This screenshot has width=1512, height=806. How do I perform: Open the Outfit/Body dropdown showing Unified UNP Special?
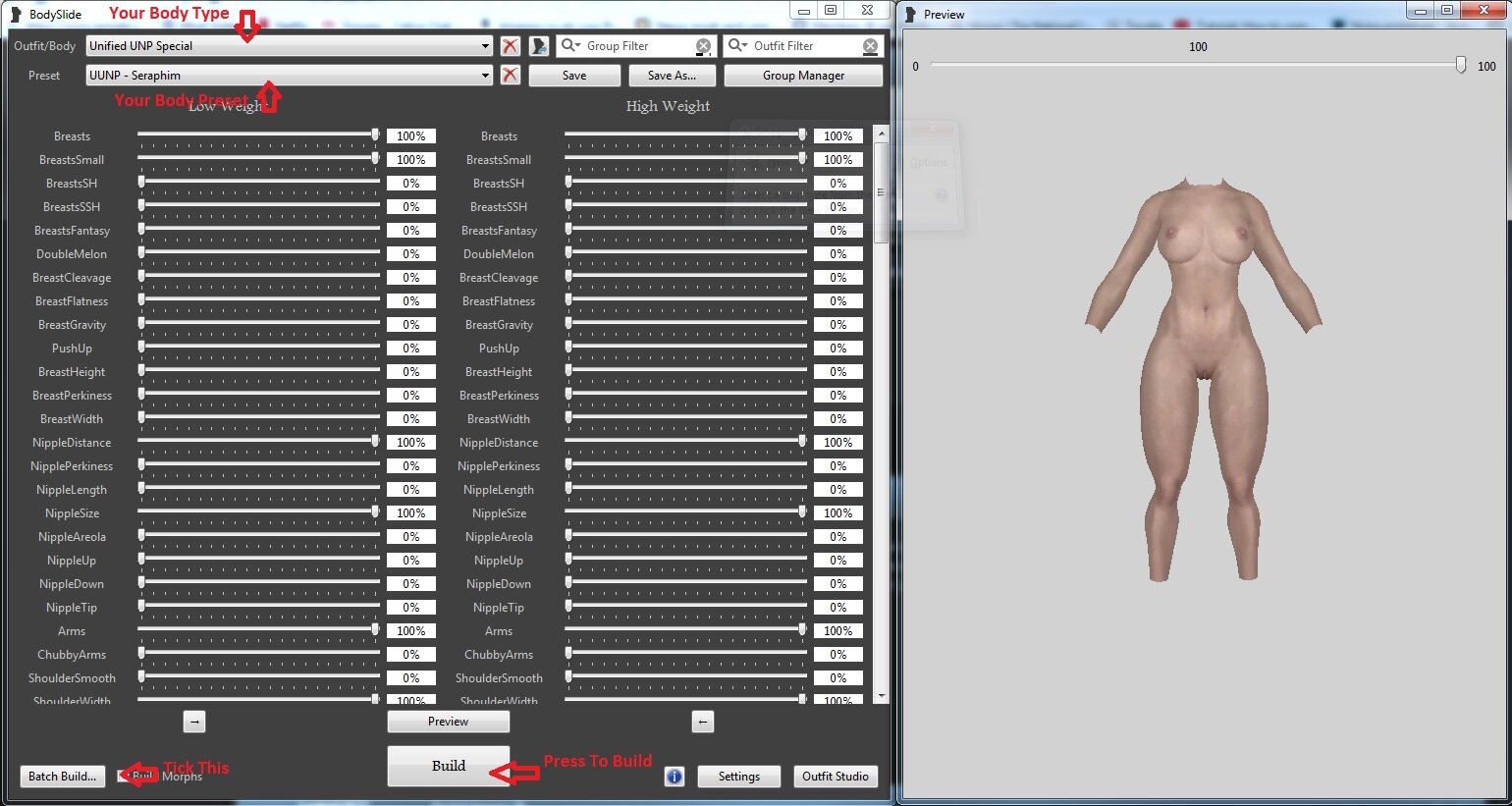[290, 46]
